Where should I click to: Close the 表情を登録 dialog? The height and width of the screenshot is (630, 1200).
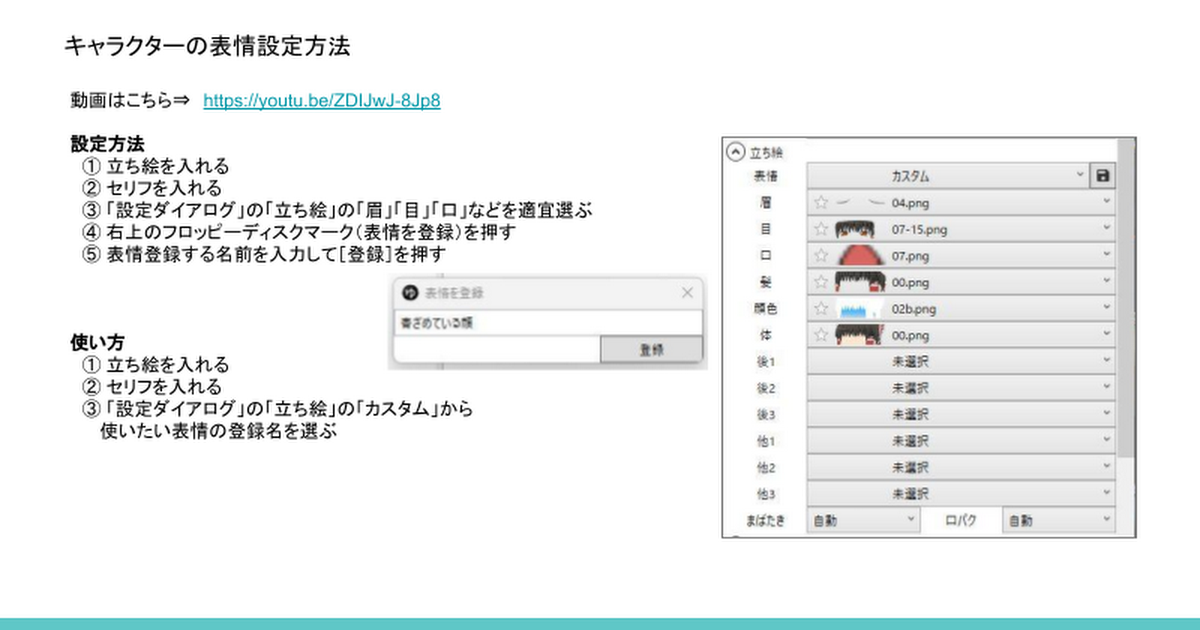[687, 293]
